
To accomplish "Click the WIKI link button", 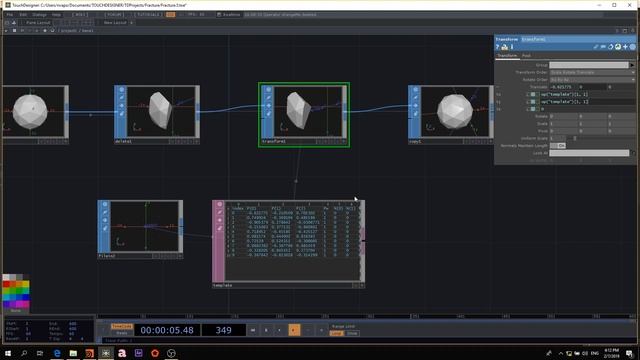I will coord(80,15).
